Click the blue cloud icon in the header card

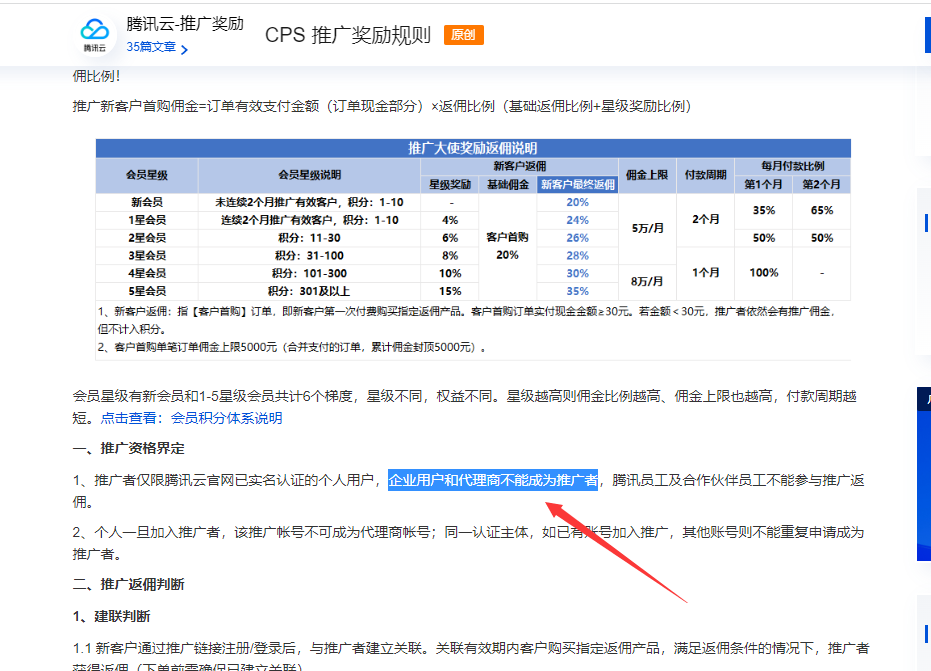tap(95, 25)
